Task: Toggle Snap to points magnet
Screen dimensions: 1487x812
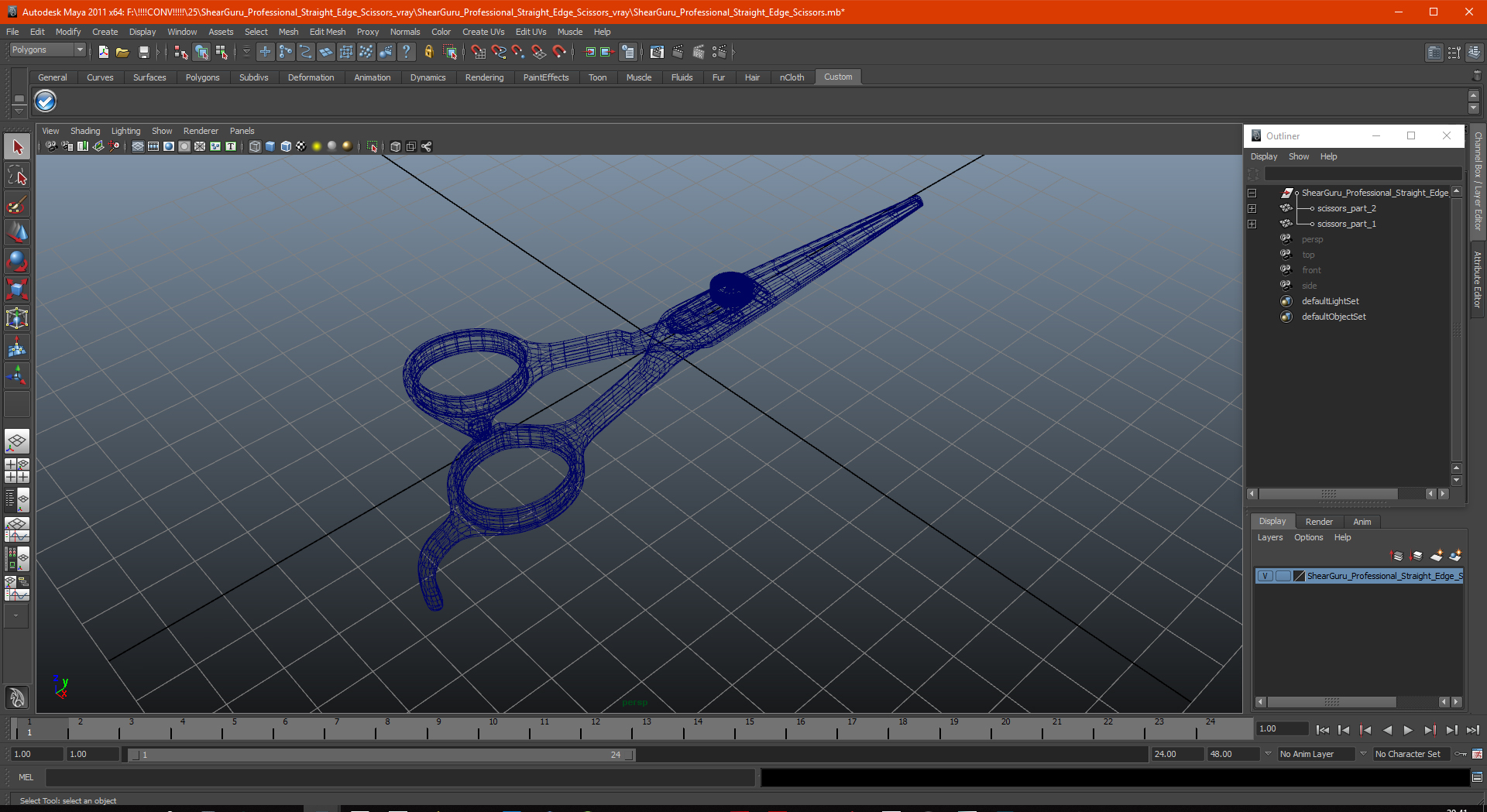Action: (x=518, y=52)
